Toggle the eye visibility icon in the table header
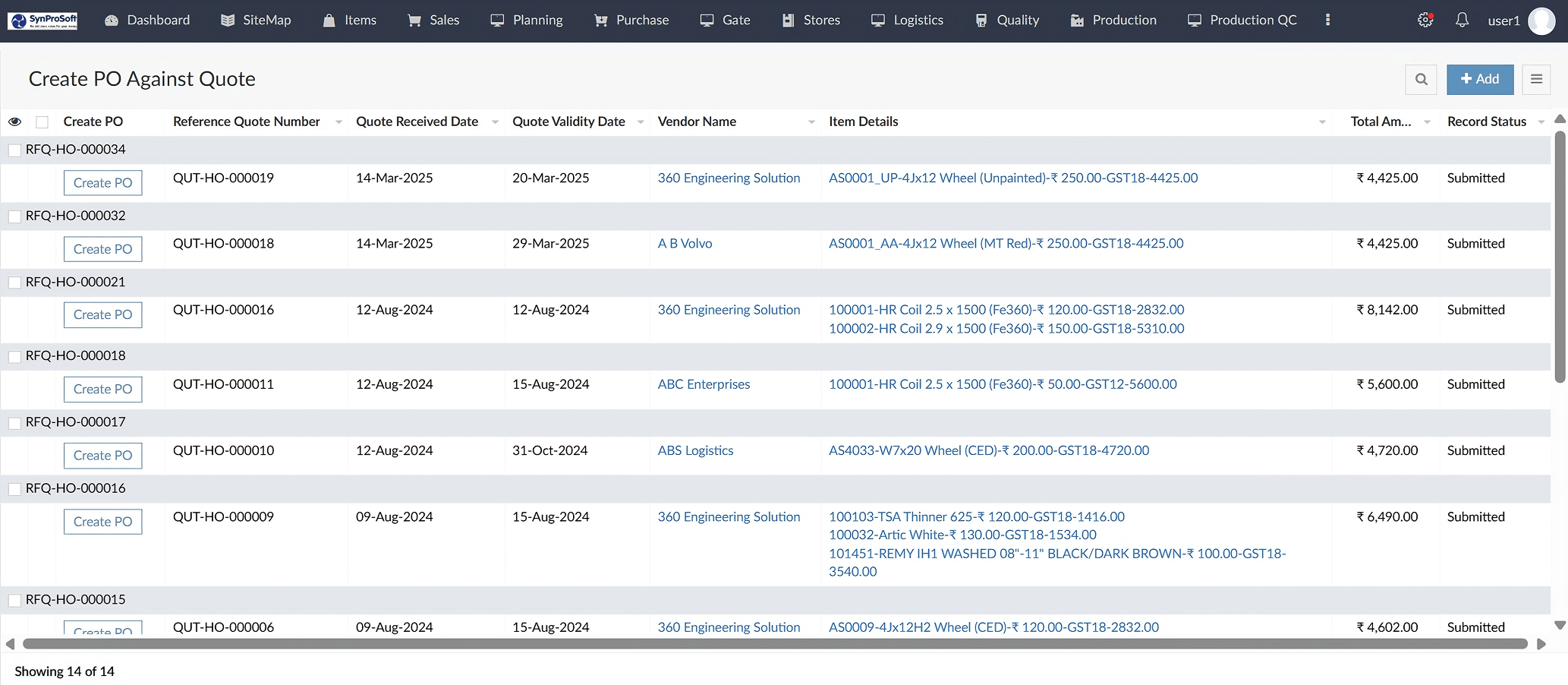This screenshot has height=685, width=1568. click(x=15, y=122)
